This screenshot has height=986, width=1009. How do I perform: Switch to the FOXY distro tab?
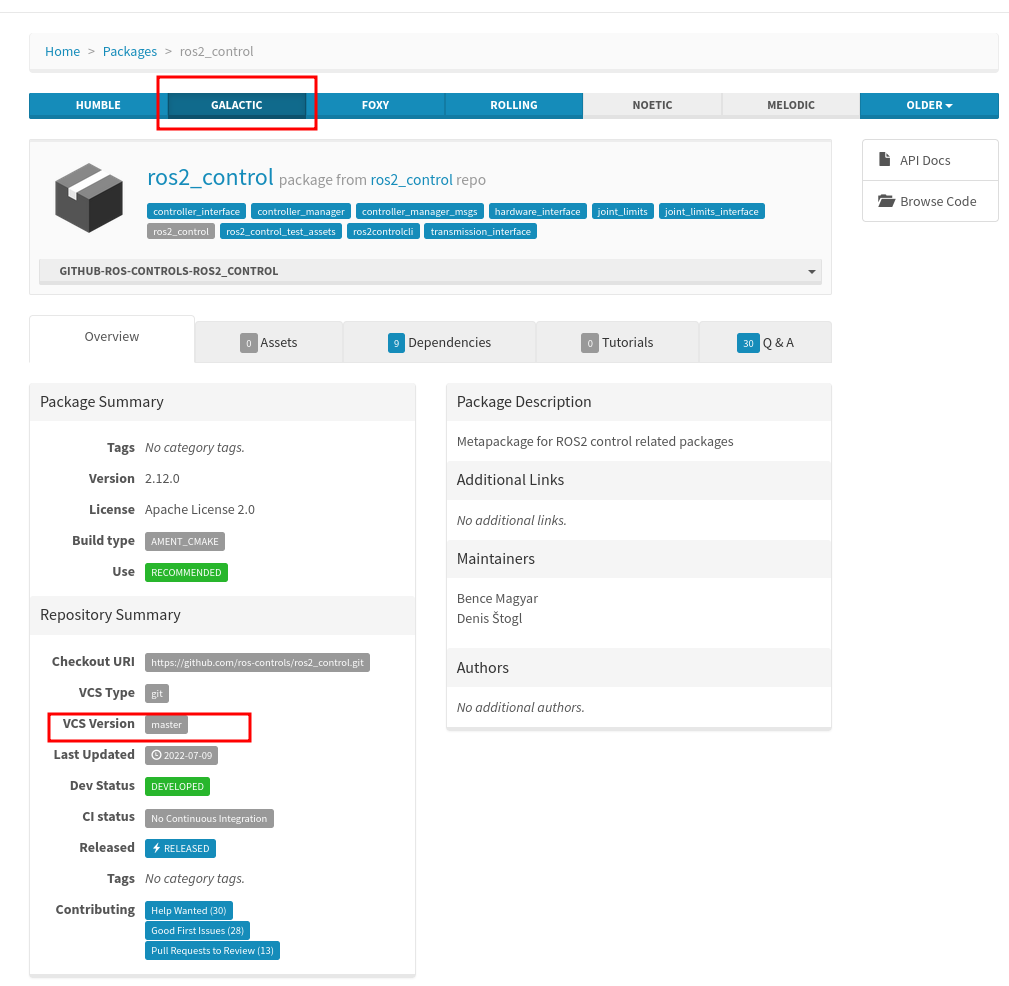pos(375,105)
